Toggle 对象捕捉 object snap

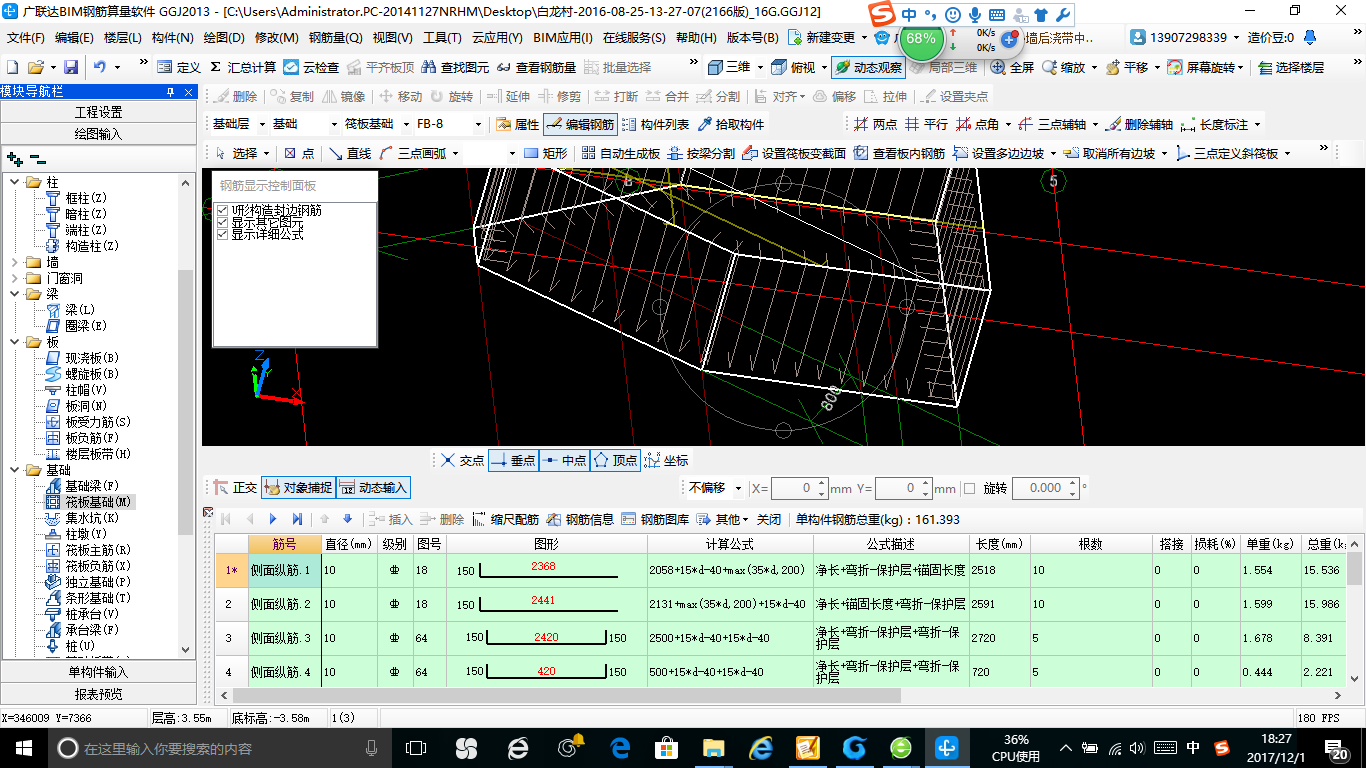[x=298, y=488]
